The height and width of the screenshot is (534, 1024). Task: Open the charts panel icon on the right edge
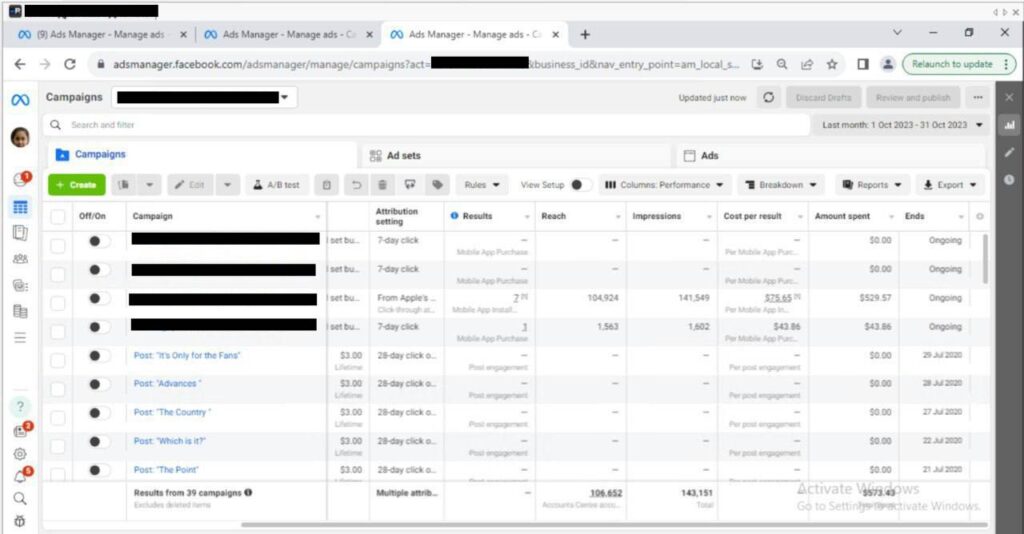coord(1010,125)
